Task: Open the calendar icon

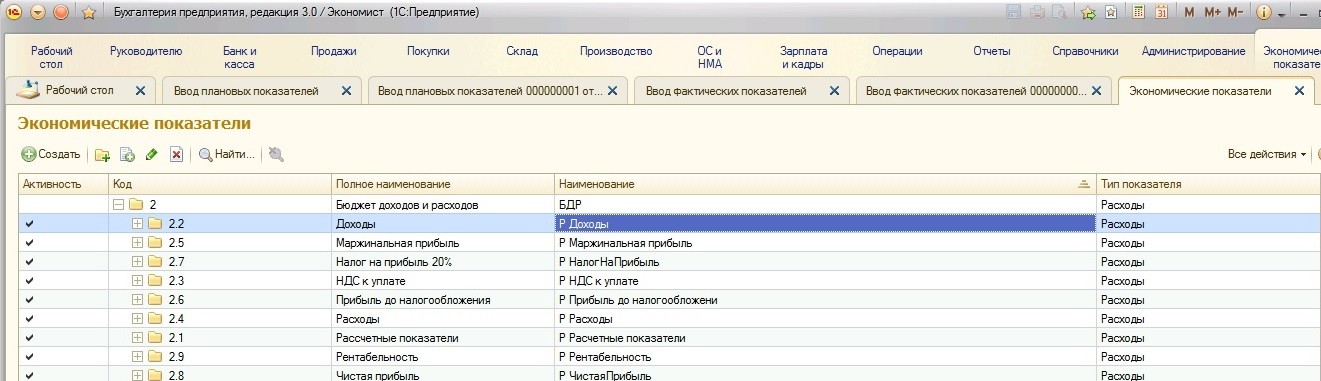Action: (x=1162, y=13)
